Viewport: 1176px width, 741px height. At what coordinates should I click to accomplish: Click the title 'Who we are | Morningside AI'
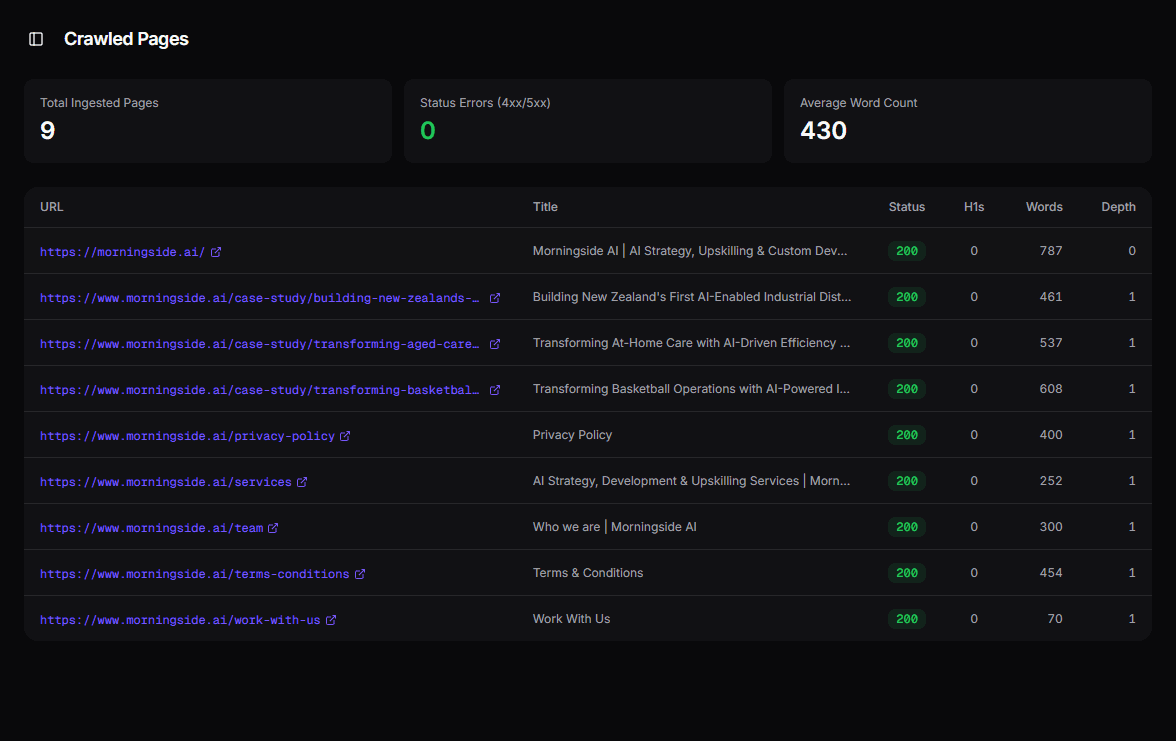pyautogui.click(x=614, y=526)
